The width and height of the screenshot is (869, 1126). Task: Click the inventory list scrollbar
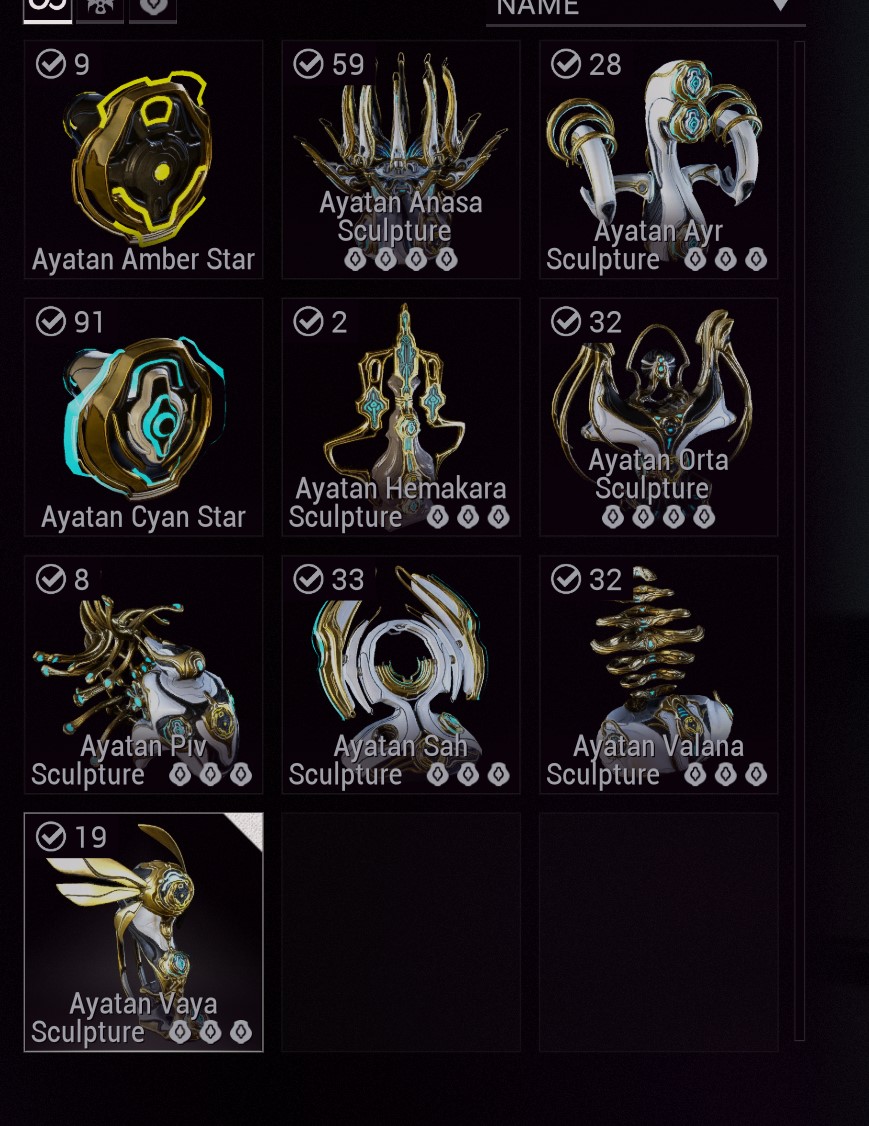point(799,540)
